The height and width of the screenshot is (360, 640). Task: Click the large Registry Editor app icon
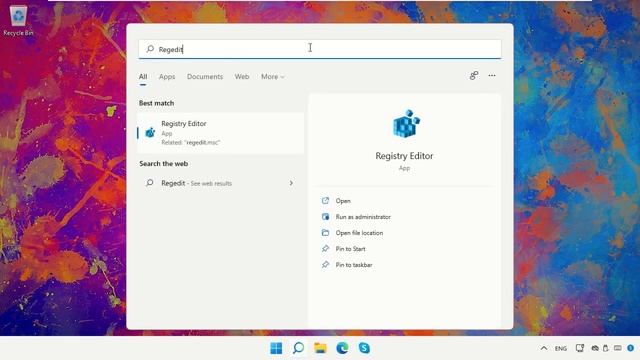click(405, 124)
